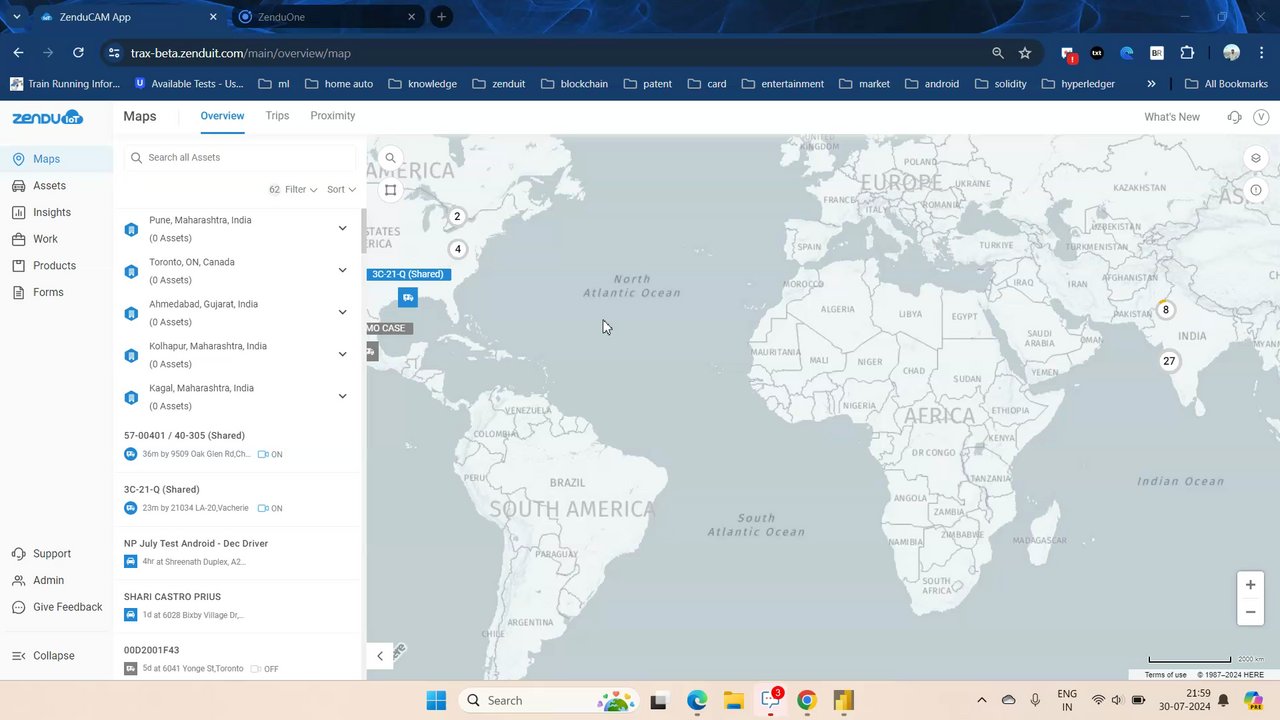
Task: Show more bookmarks with the double chevron
Action: (1151, 84)
